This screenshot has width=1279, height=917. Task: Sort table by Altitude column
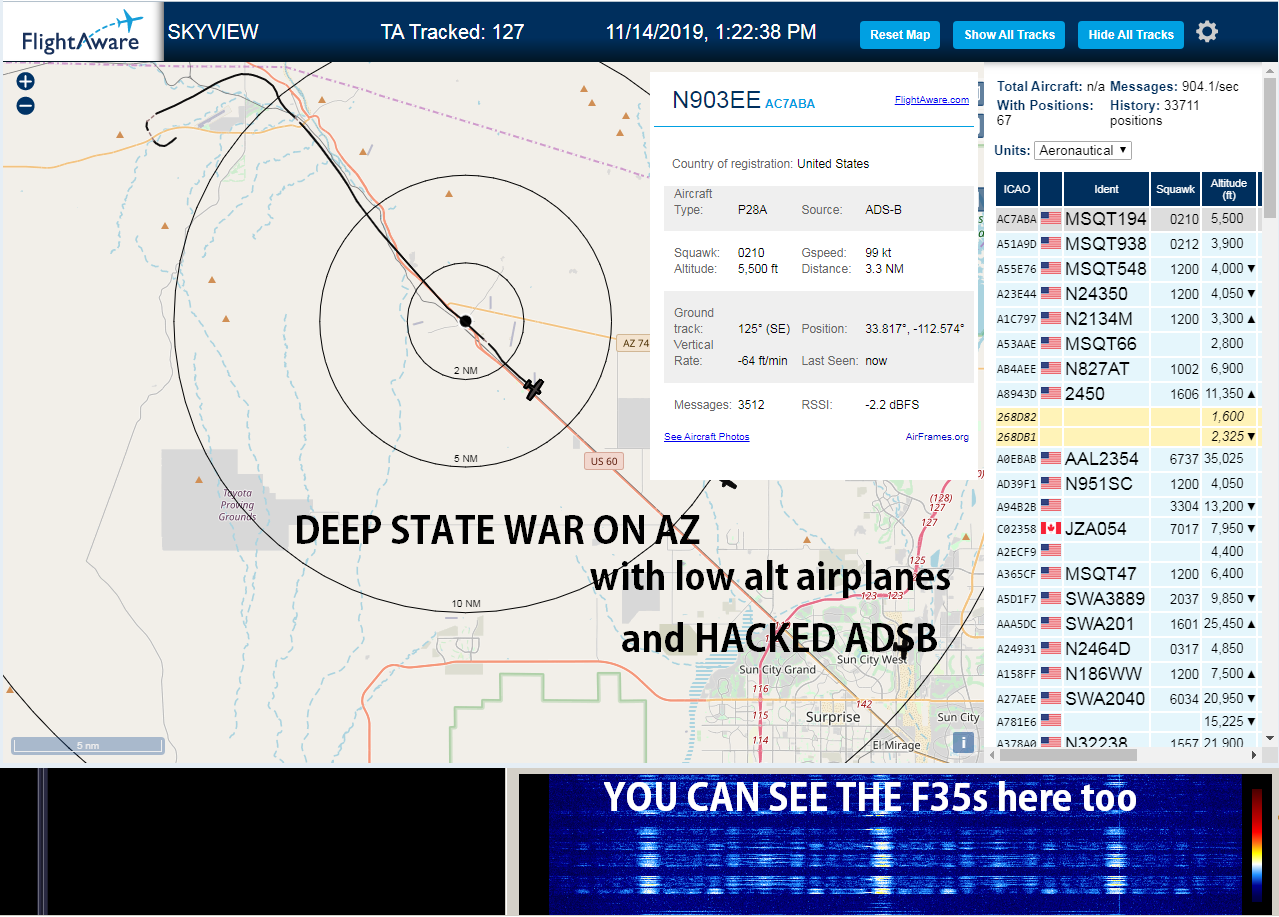pyautogui.click(x=1228, y=188)
